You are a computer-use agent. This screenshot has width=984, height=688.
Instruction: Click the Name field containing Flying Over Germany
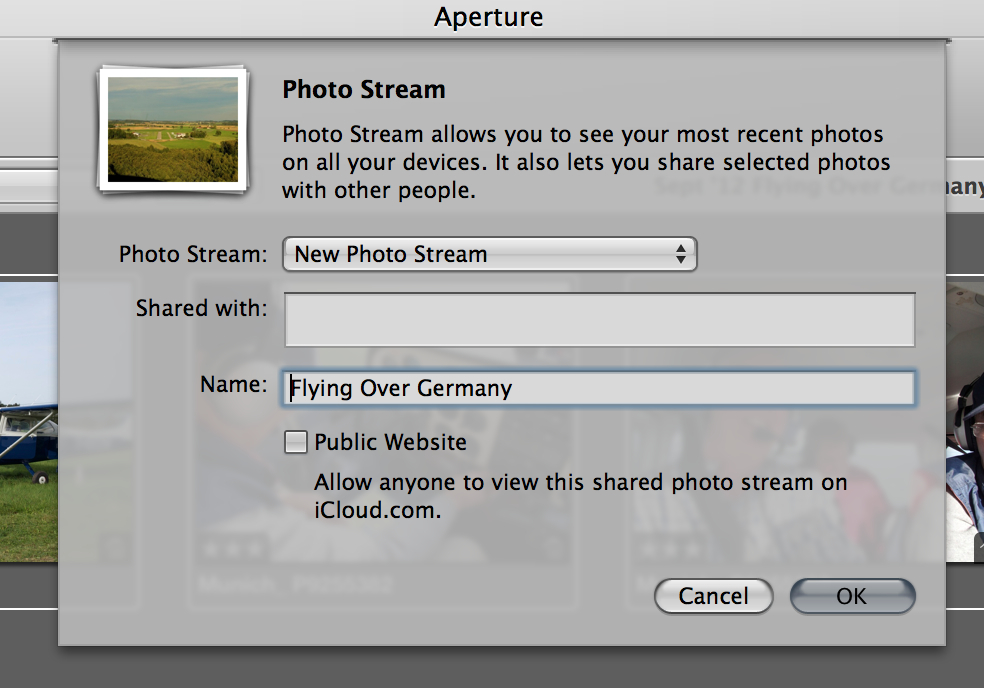pos(599,388)
